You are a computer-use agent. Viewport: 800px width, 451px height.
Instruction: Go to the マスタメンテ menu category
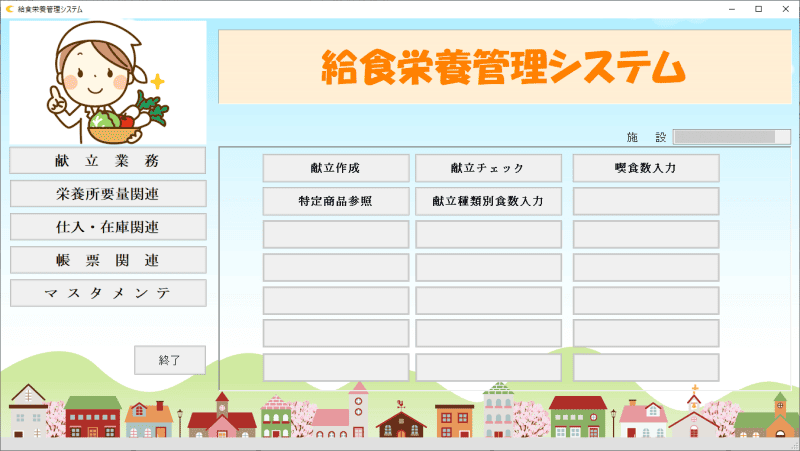point(108,293)
